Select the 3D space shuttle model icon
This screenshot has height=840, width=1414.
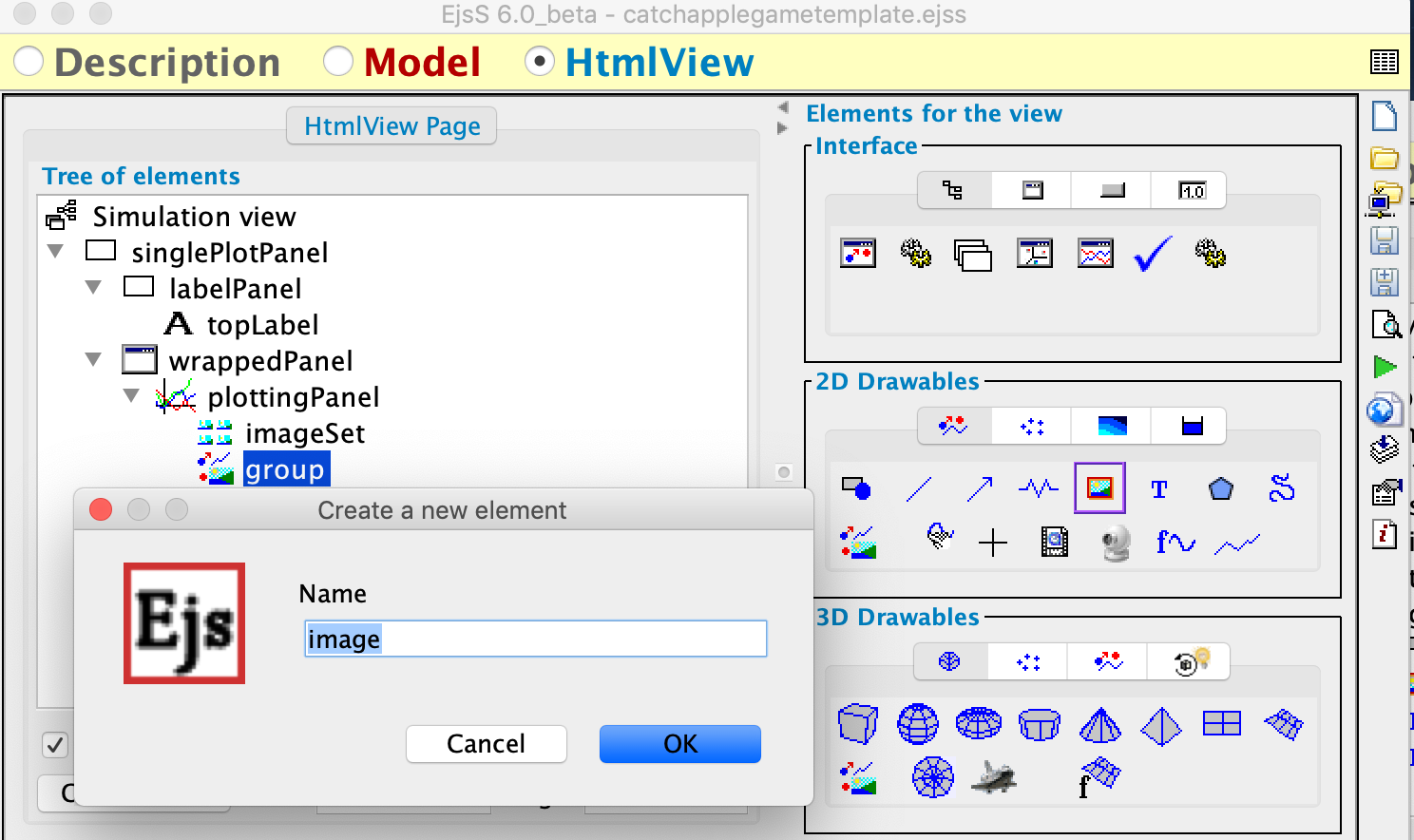pyautogui.click(x=994, y=777)
